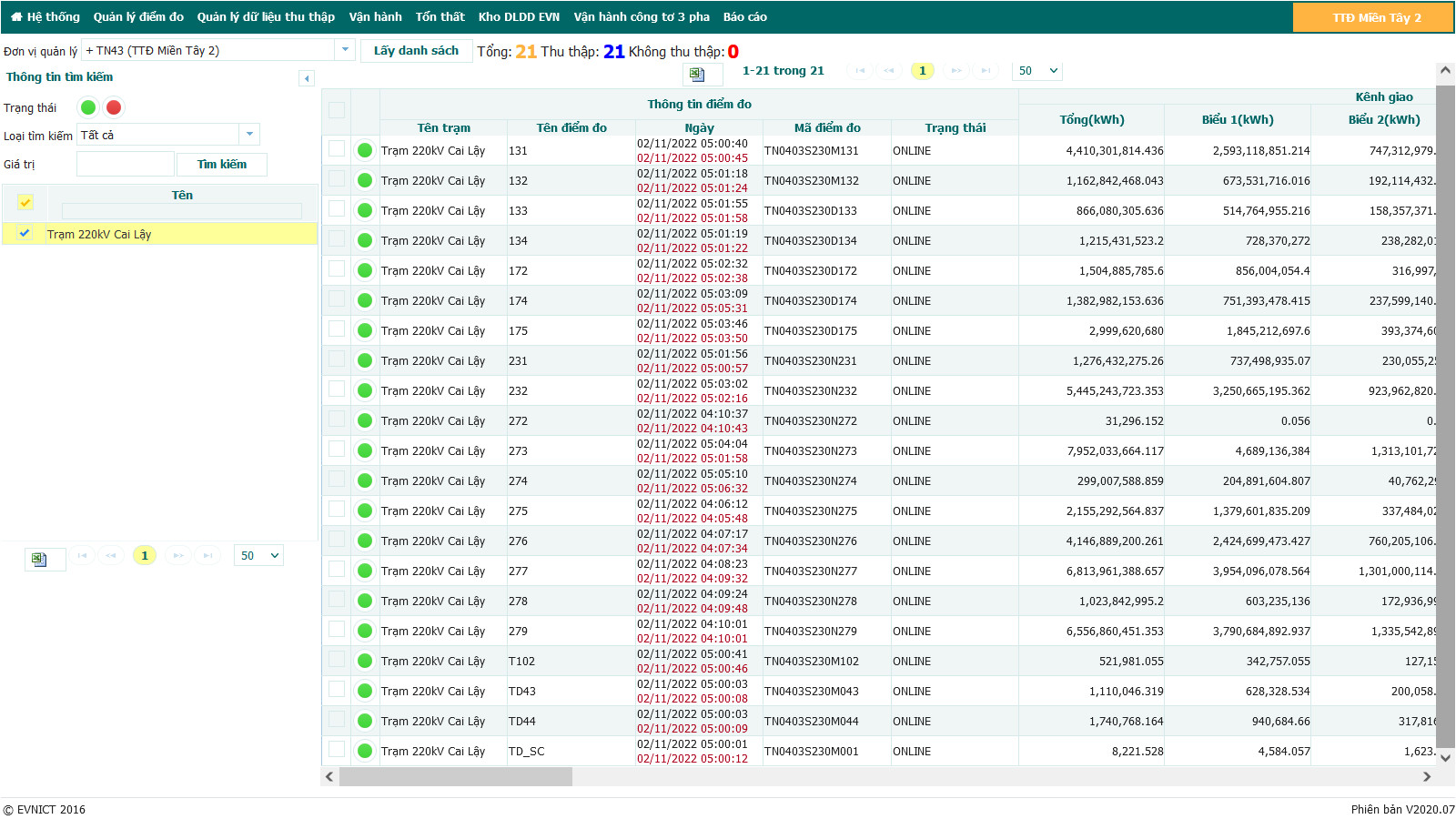
Task: Click the Excel export icon above the table
Action: click(x=697, y=74)
